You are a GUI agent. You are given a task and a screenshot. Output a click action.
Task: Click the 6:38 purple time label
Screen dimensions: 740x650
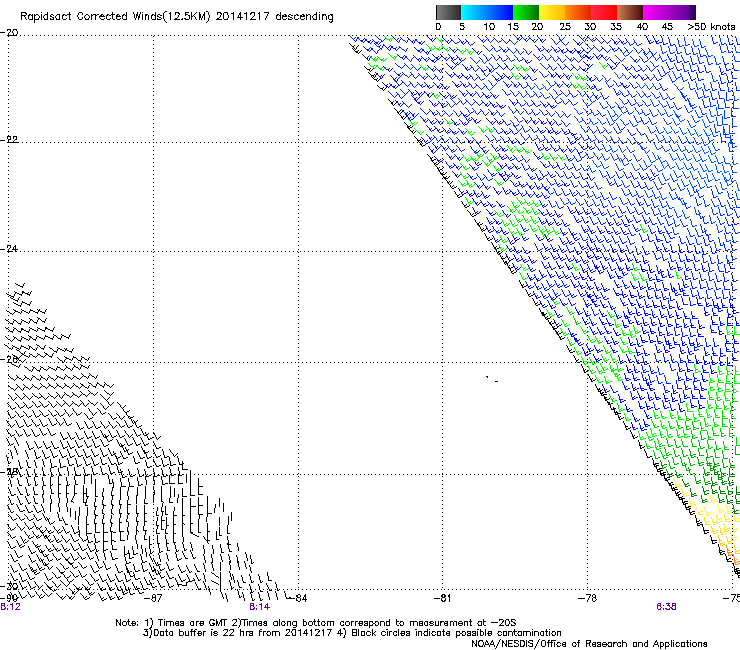tap(666, 607)
